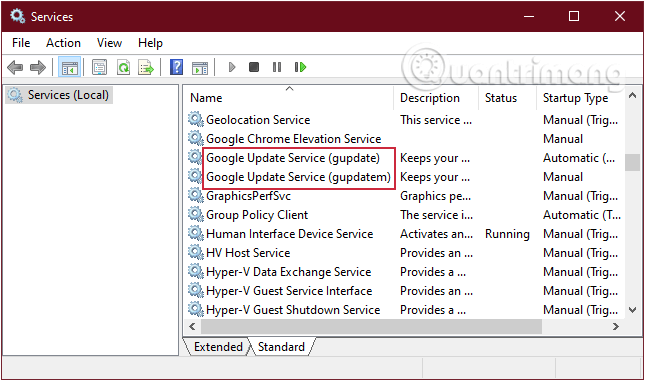Select Hyper-V Data Exchange Service name
Image resolution: width=645 pixels, height=381 pixels.
289,272
